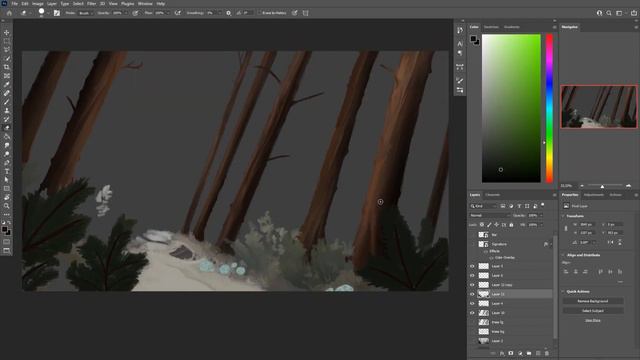Hide Layer 6 with its eye icon
This screenshot has height=360, width=640.
472,276
